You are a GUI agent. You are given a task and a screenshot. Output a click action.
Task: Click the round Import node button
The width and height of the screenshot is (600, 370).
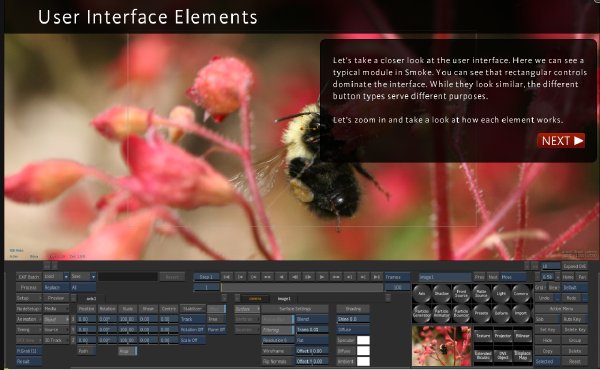pyautogui.click(x=521, y=313)
